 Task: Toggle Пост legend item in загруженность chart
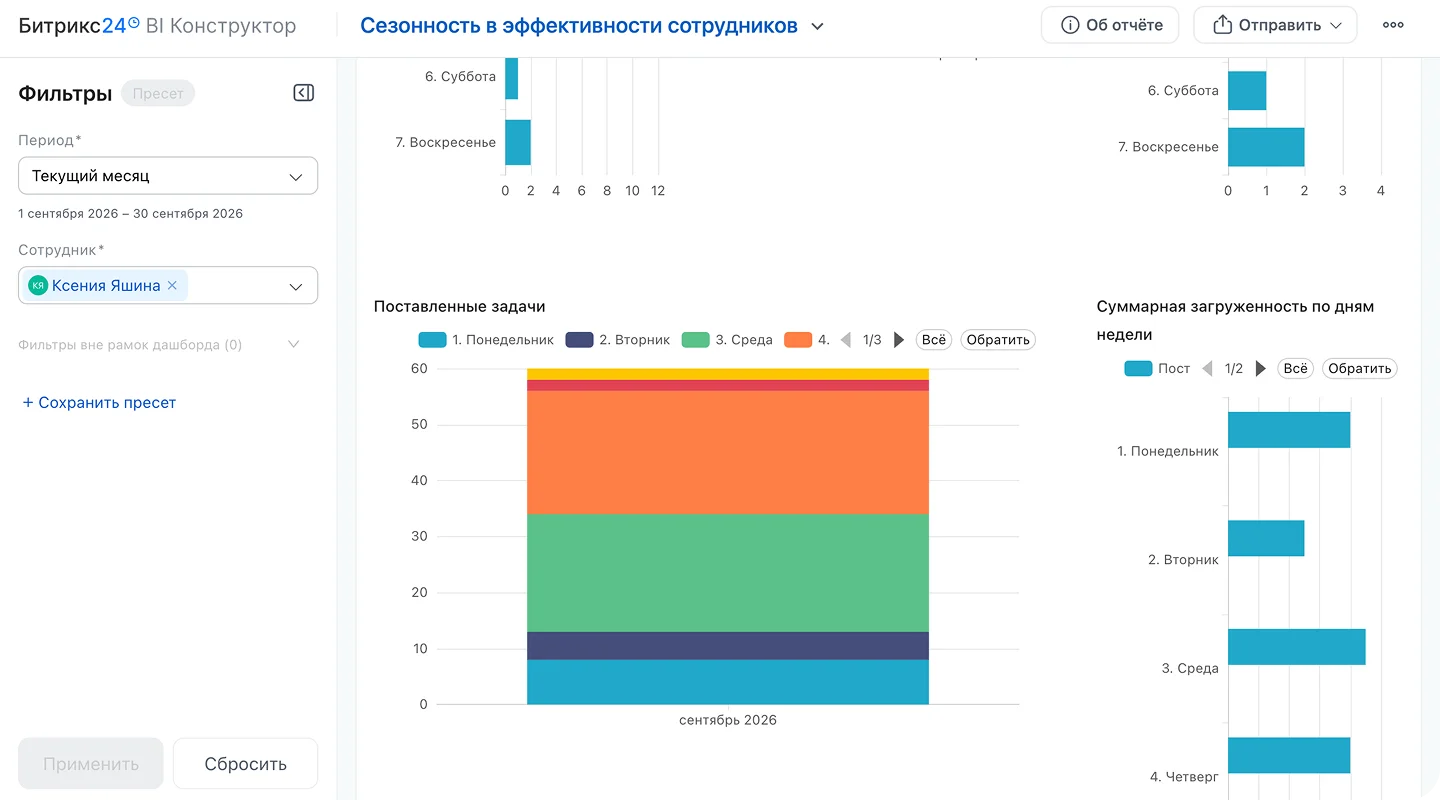coord(1157,369)
